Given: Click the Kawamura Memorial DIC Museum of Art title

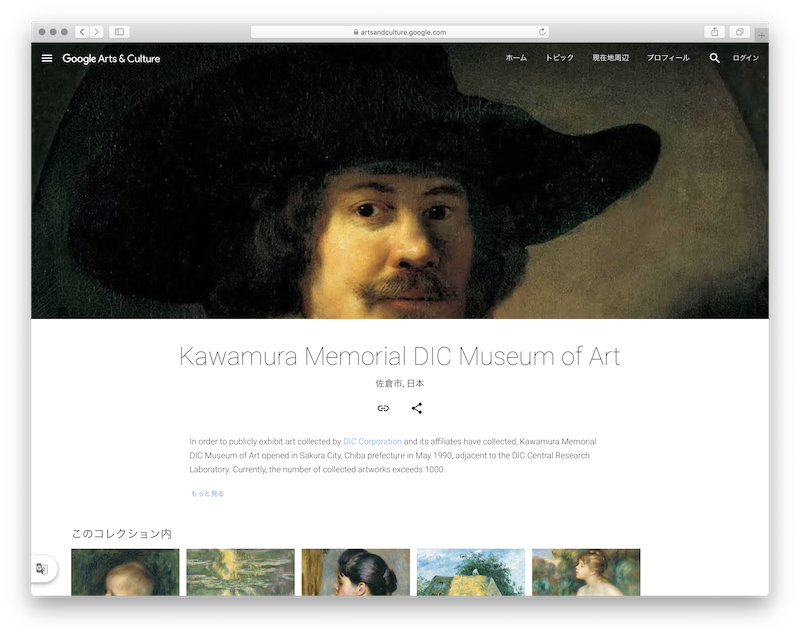Looking at the screenshot, I should point(399,356).
